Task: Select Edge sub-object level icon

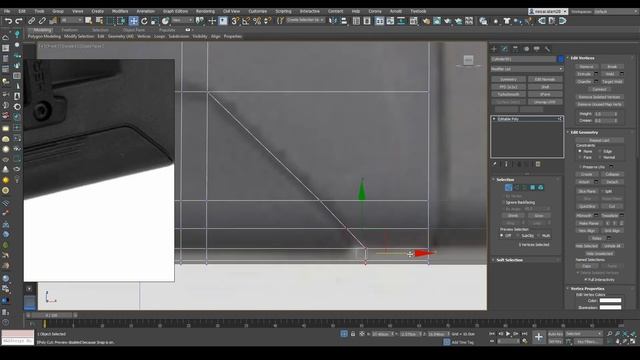Action: click(516, 187)
